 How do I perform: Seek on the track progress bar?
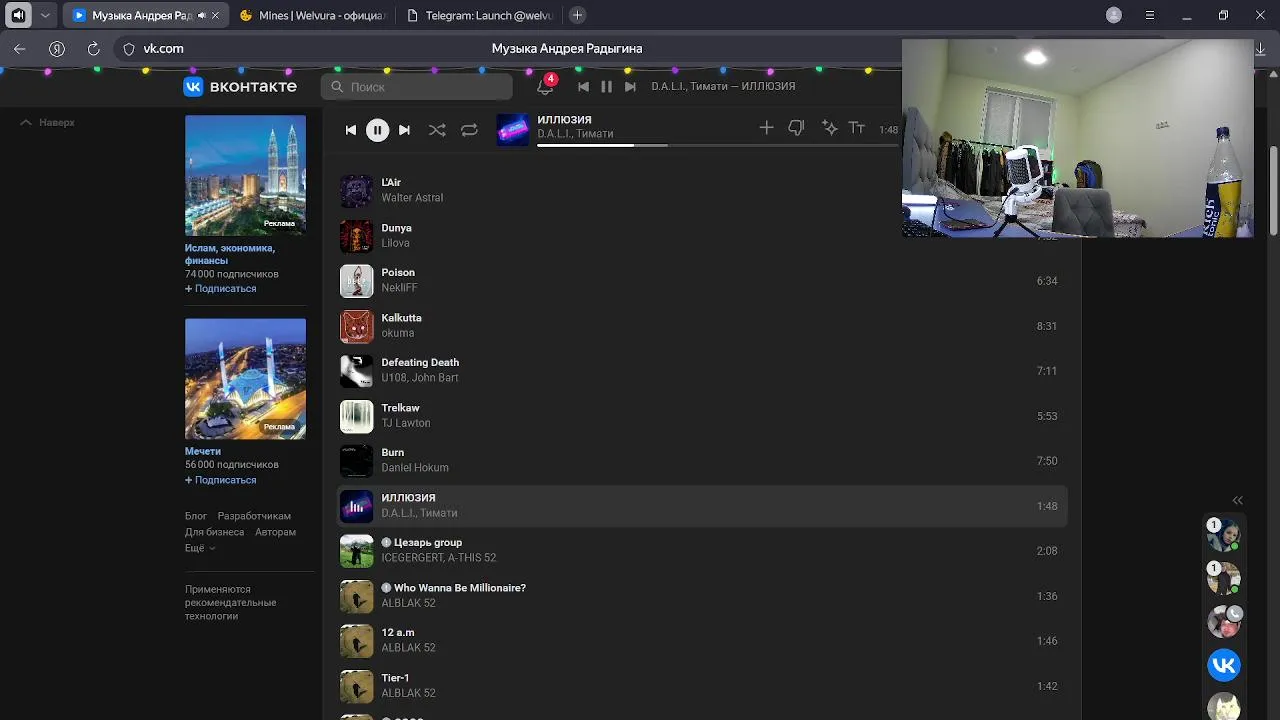pyautogui.click(x=717, y=145)
